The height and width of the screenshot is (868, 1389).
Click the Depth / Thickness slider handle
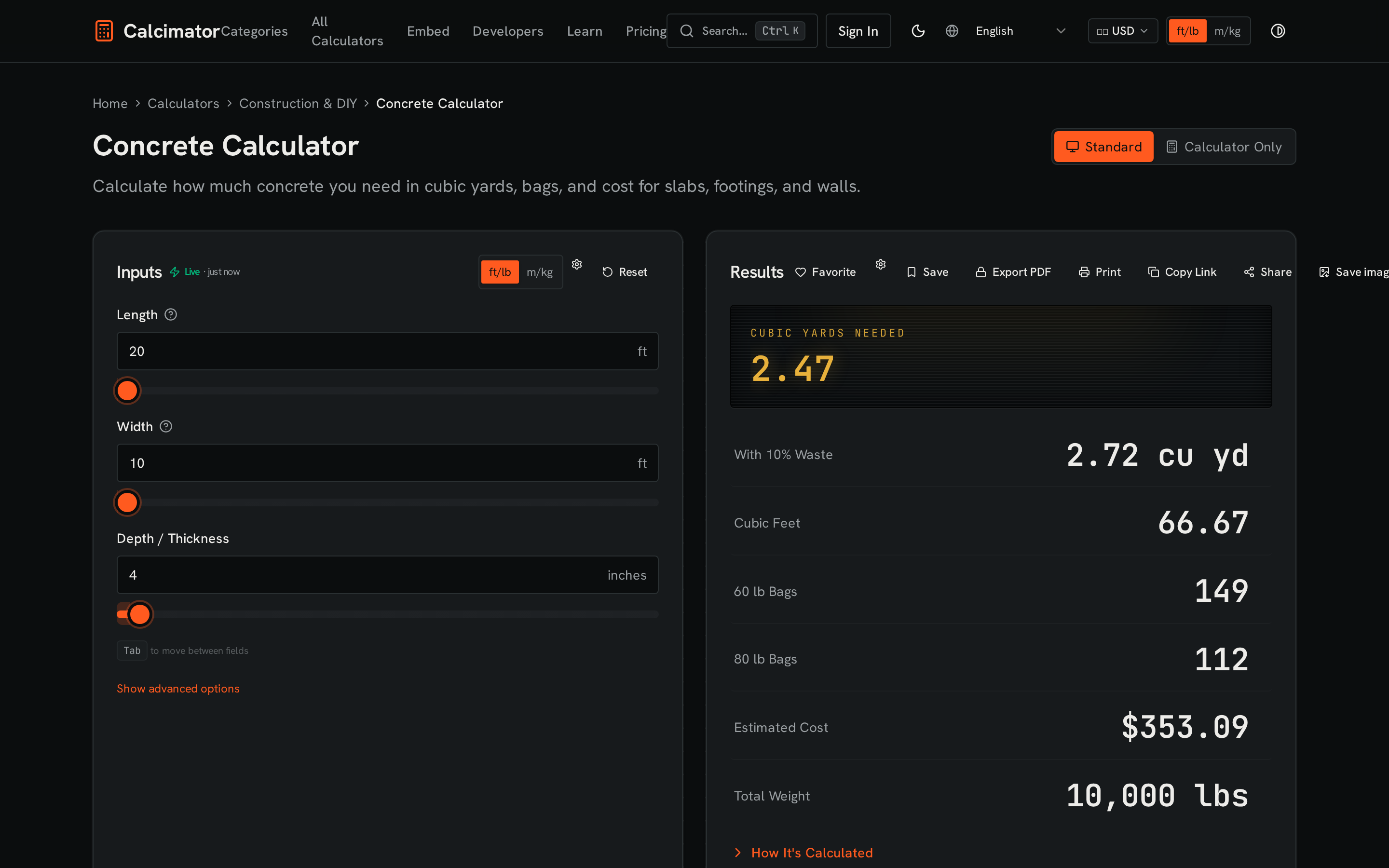pos(139,614)
